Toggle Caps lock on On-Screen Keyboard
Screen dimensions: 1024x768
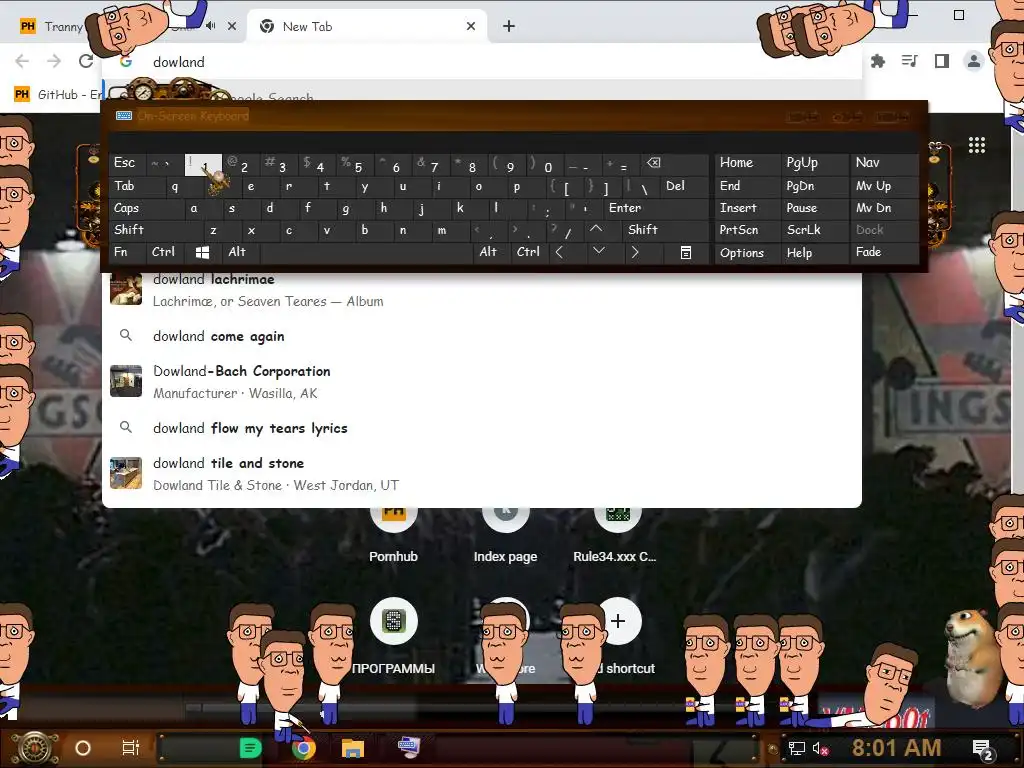coord(146,208)
